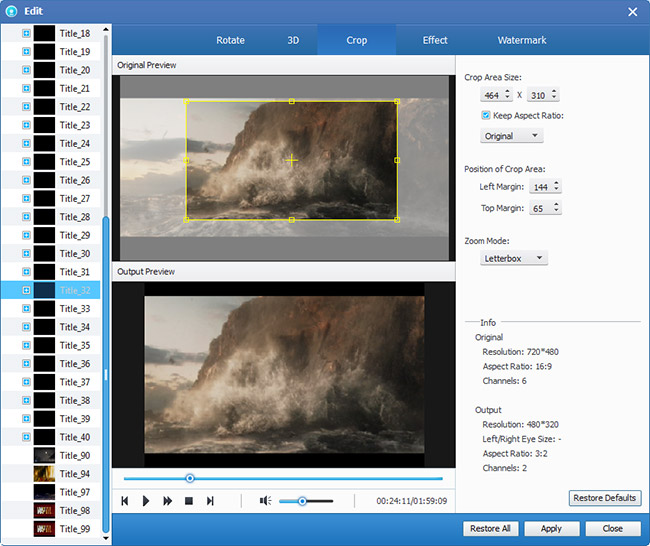Click the Restore All button
The width and height of the screenshot is (650, 546).
(490, 529)
